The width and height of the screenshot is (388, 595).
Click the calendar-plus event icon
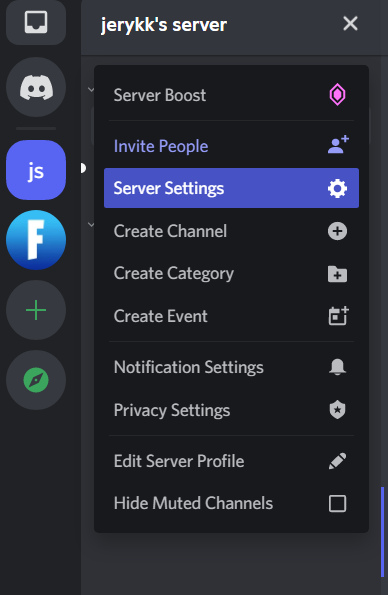[338, 316]
